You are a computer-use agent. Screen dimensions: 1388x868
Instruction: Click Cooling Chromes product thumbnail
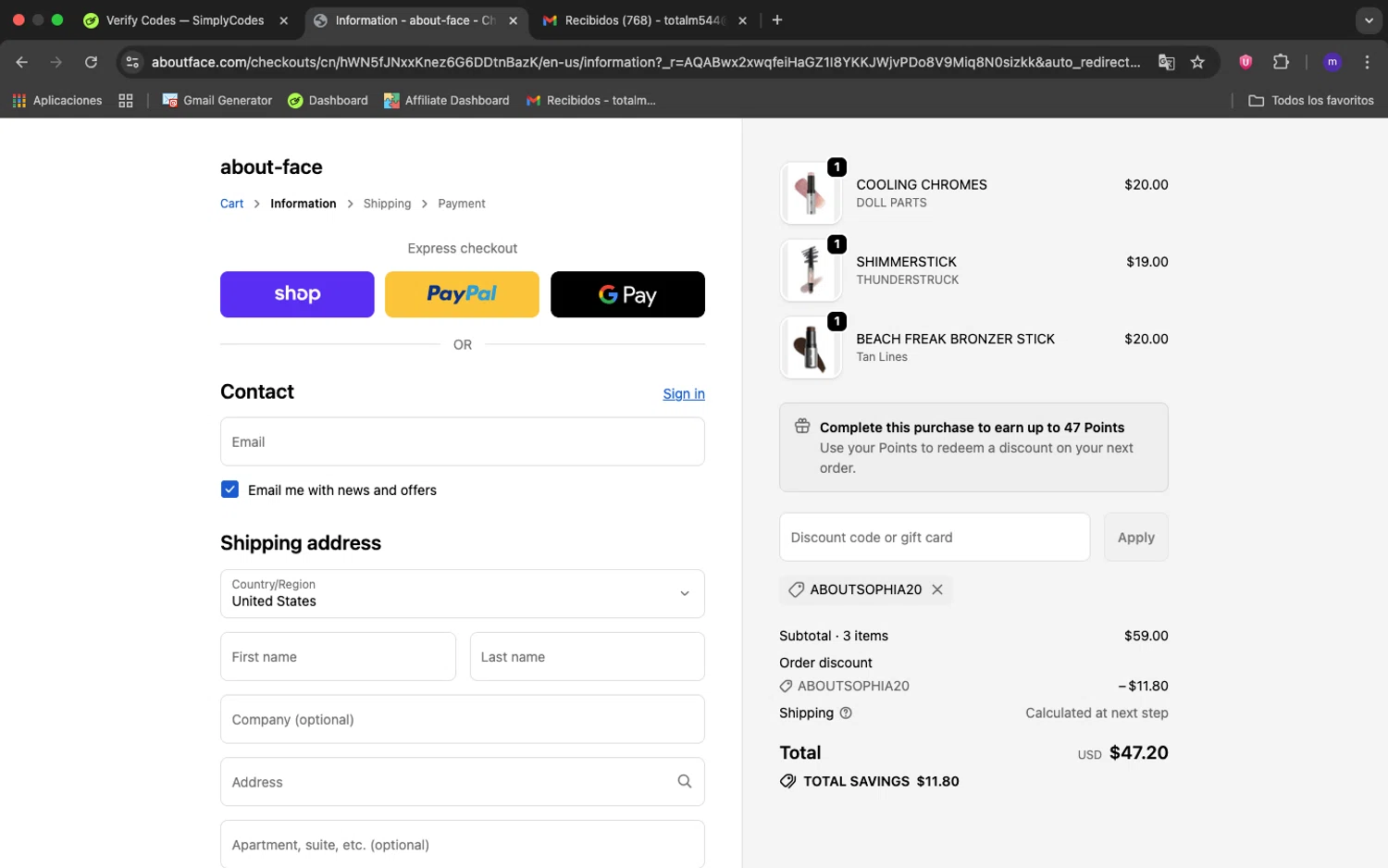[x=811, y=193]
